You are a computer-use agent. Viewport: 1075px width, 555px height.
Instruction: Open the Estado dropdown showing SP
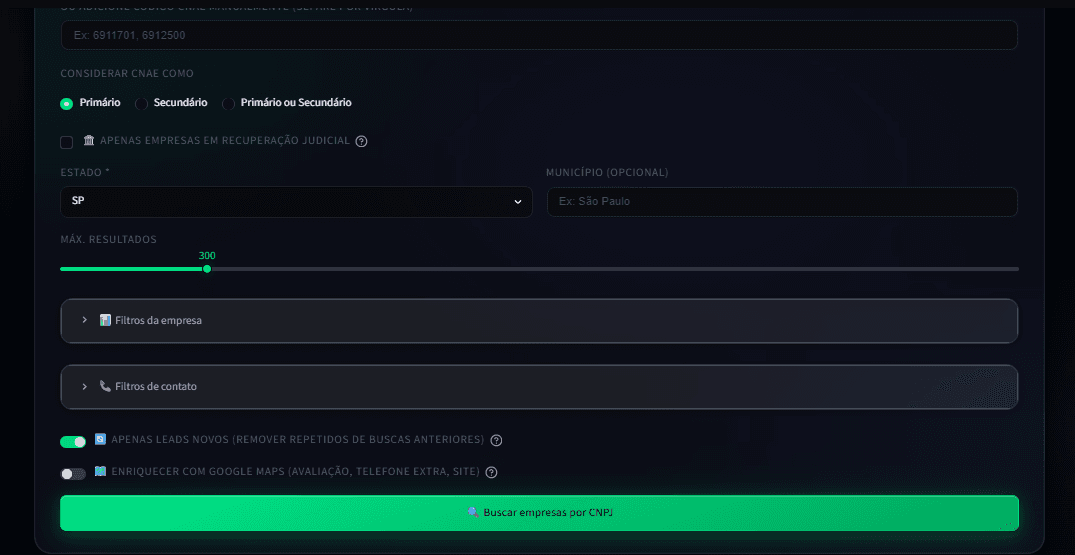296,201
